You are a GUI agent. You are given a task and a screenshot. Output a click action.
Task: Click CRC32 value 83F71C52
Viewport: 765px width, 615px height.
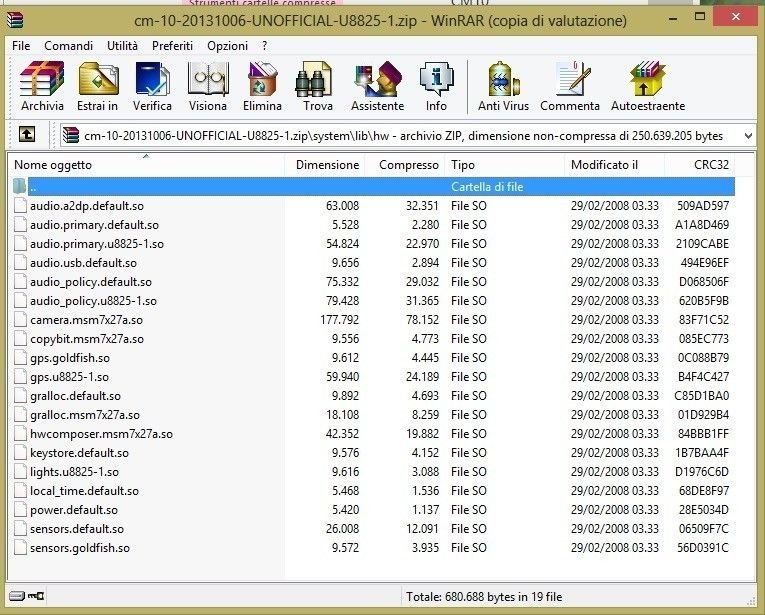point(704,320)
